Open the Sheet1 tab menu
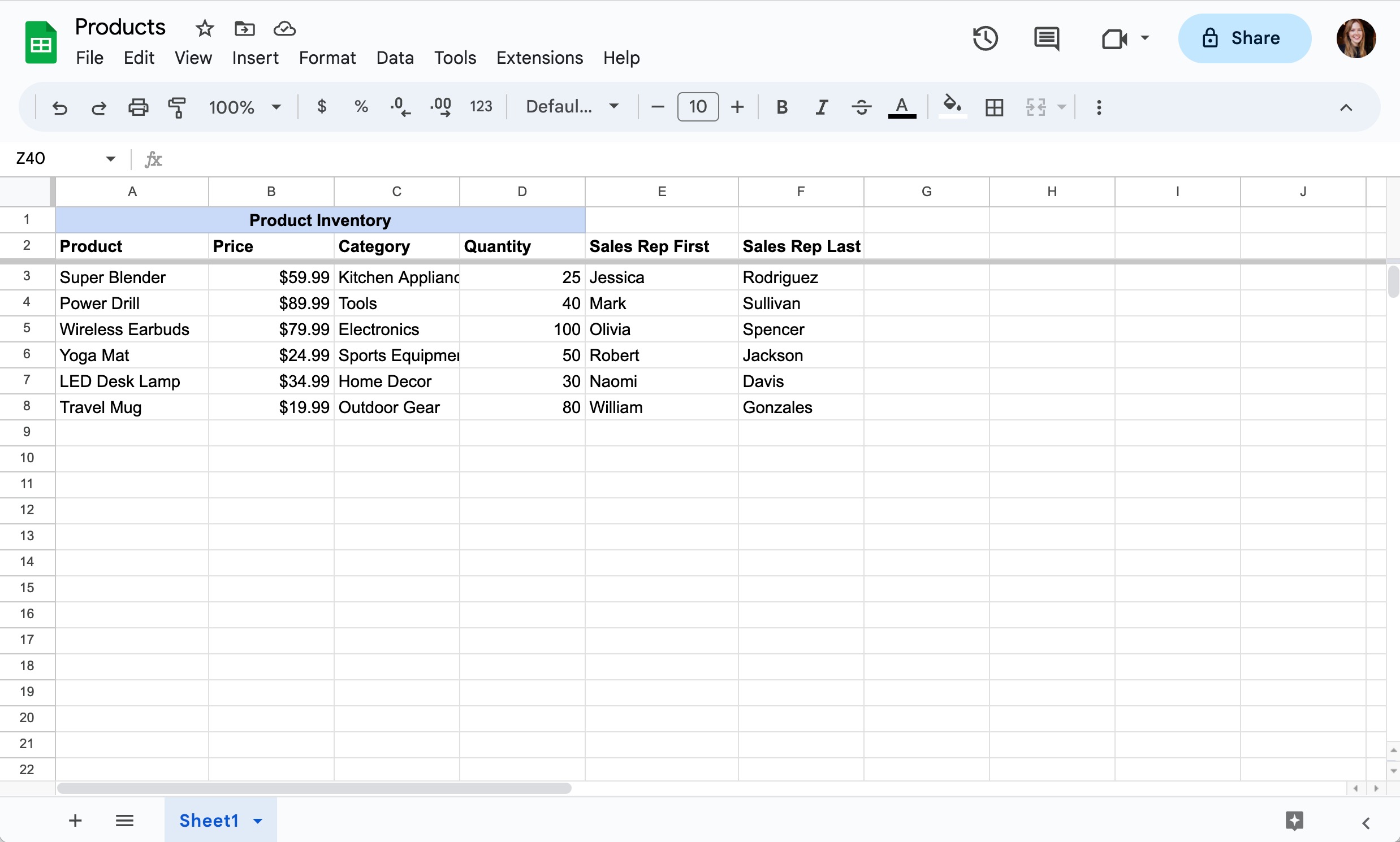 258,821
